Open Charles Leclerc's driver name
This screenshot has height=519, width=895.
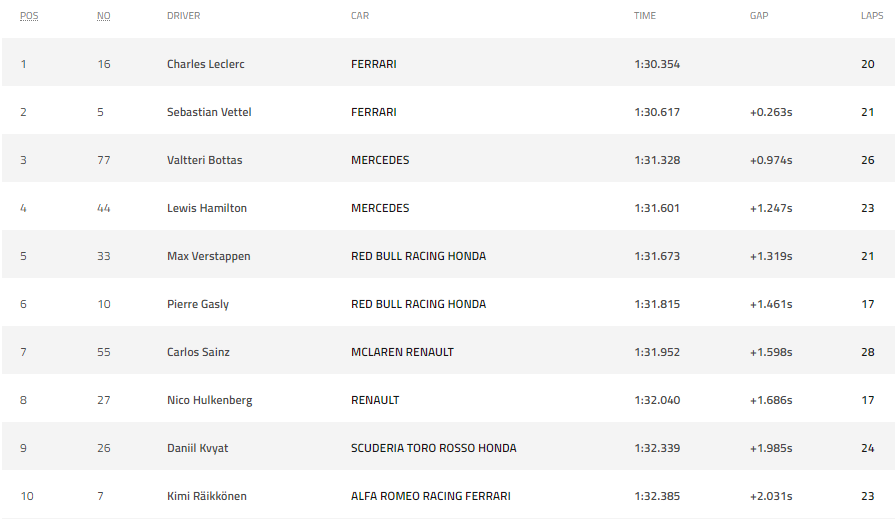(x=205, y=64)
